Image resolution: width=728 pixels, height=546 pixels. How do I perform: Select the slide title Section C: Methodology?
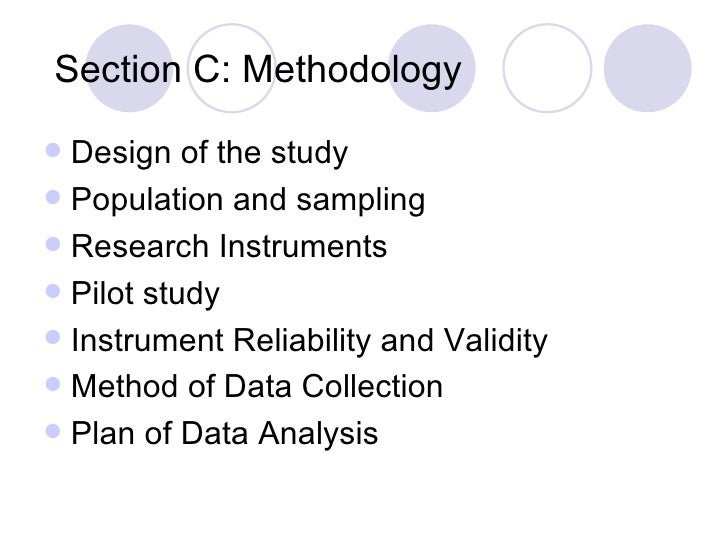[x=258, y=70]
